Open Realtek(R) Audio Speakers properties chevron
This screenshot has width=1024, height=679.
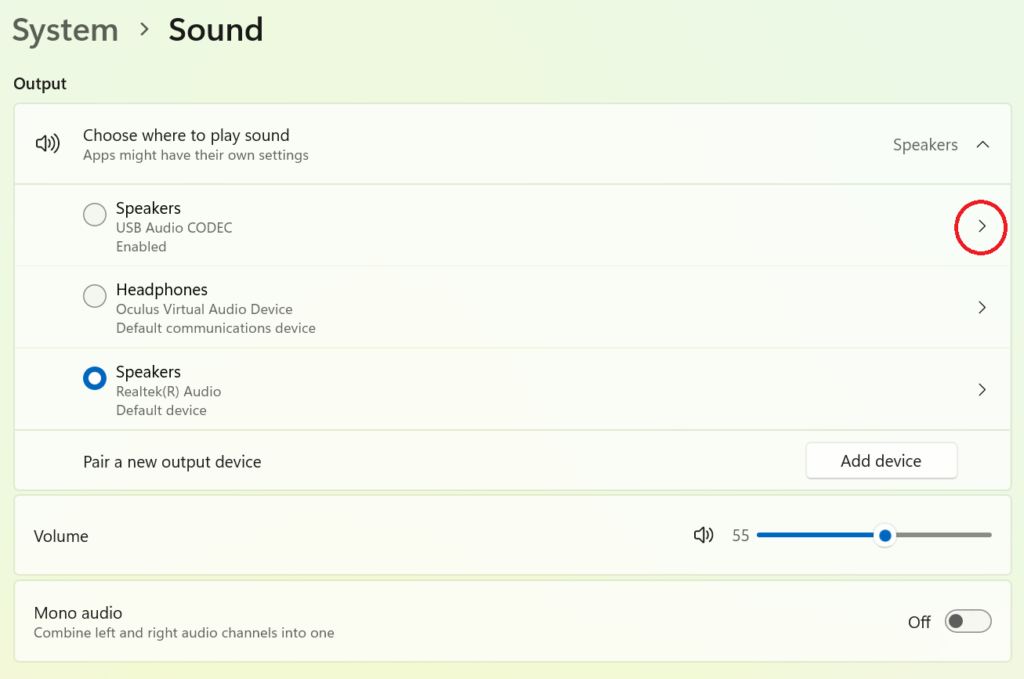click(981, 390)
